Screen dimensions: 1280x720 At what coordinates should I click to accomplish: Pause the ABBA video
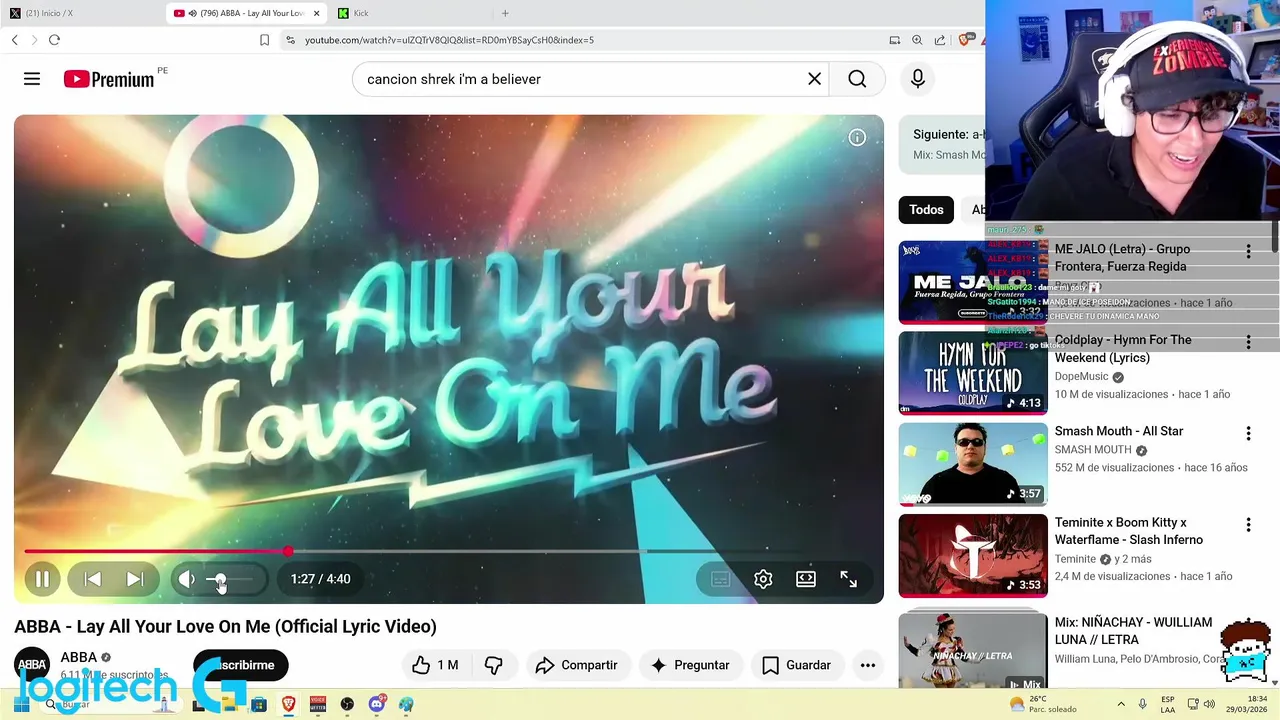point(42,579)
